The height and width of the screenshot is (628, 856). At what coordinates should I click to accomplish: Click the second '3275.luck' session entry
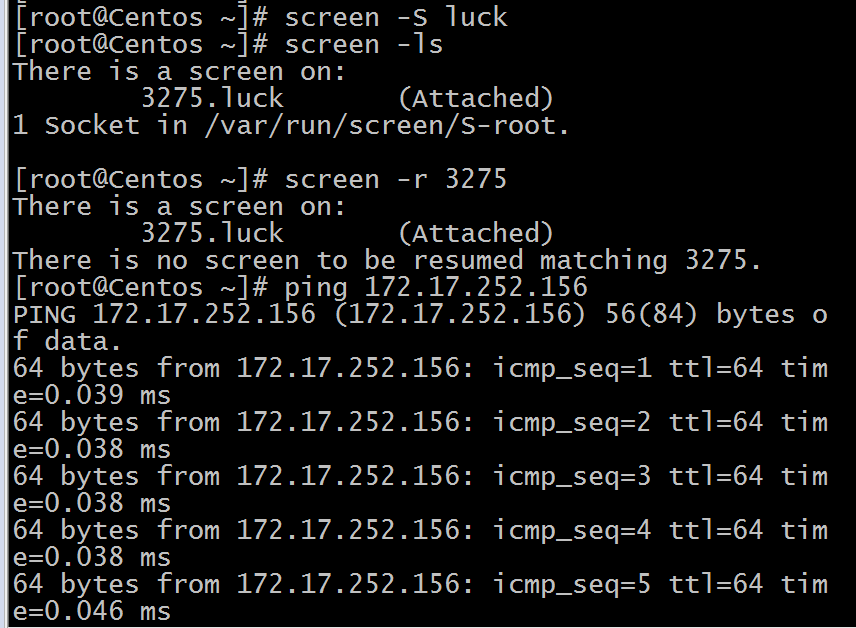click(x=212, y=233)
